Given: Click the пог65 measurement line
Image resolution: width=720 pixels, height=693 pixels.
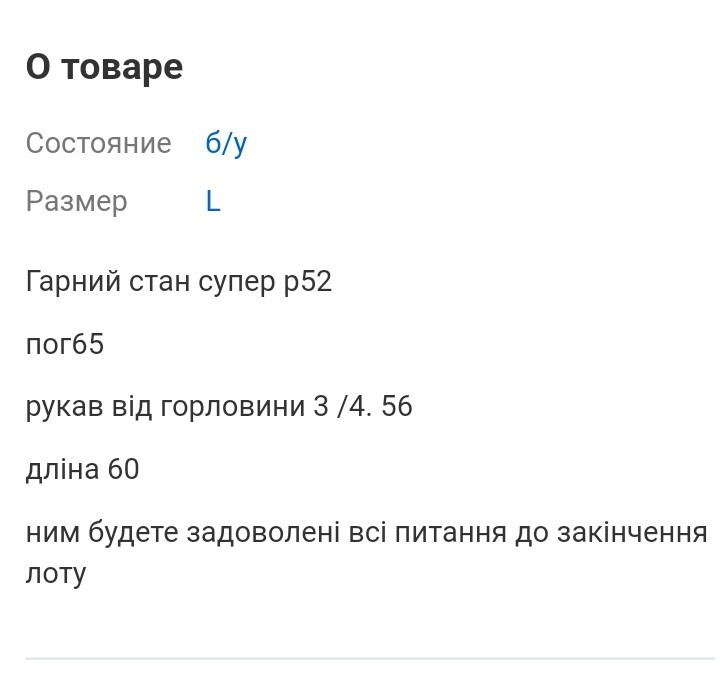Looking at the screenshot, I should 65,345.
